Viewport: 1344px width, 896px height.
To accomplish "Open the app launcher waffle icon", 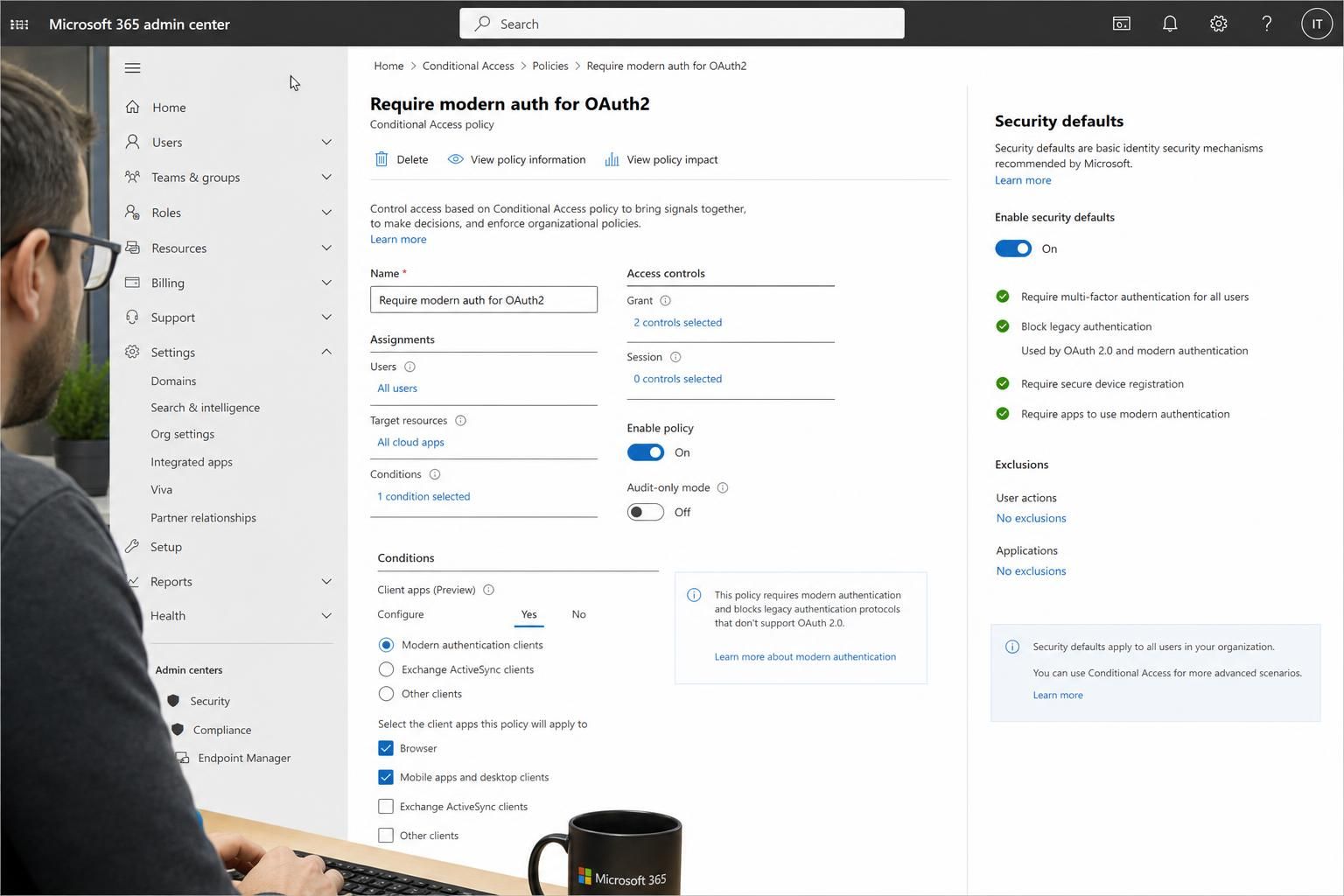I will (x=19, y=24).
